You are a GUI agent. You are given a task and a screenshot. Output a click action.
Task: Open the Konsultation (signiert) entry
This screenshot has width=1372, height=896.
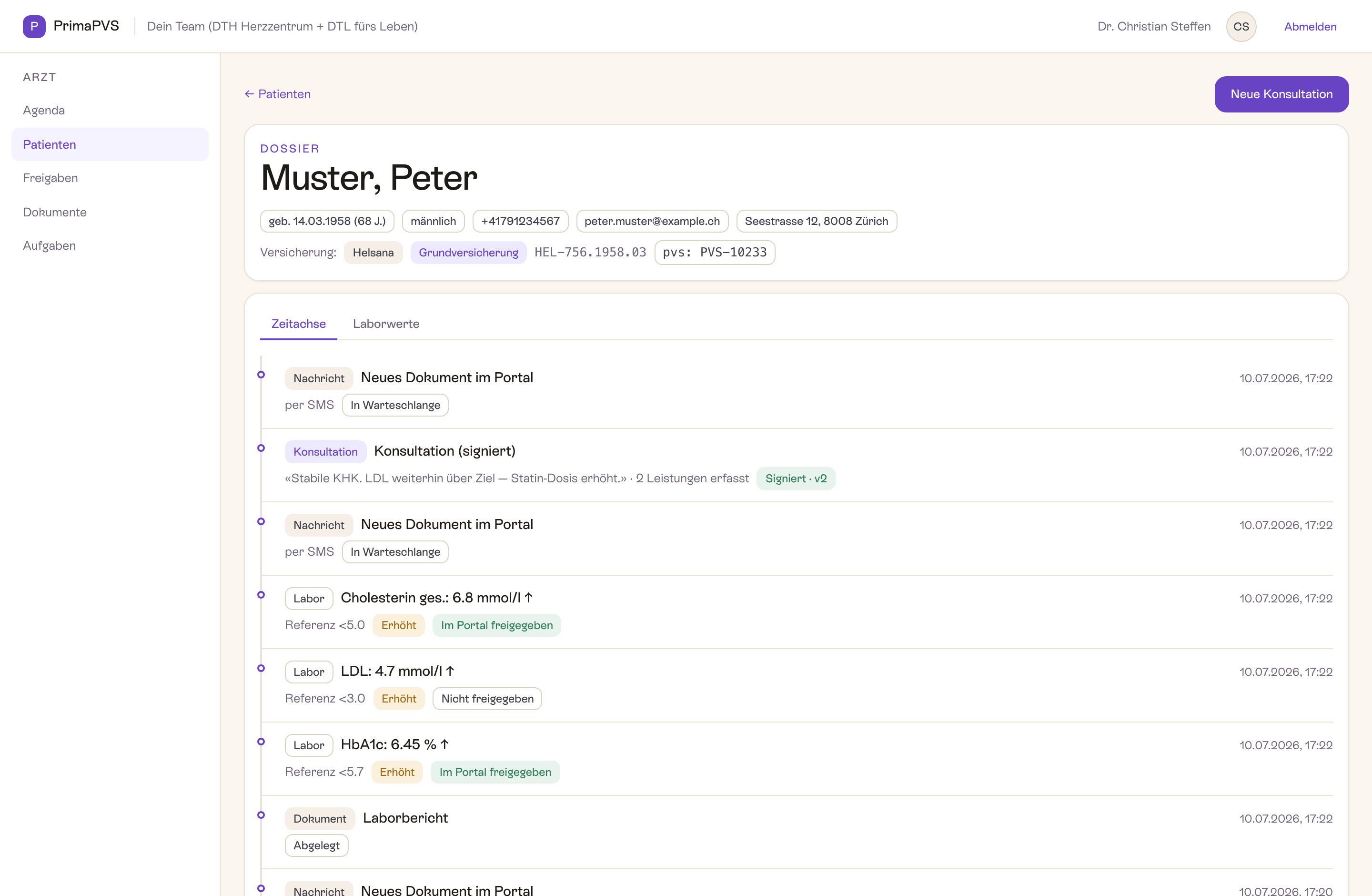click(444, 451)
